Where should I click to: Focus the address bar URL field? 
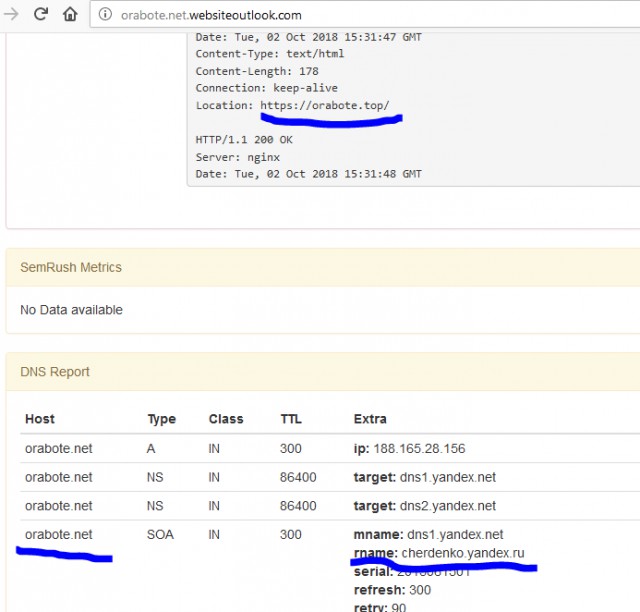365,15
